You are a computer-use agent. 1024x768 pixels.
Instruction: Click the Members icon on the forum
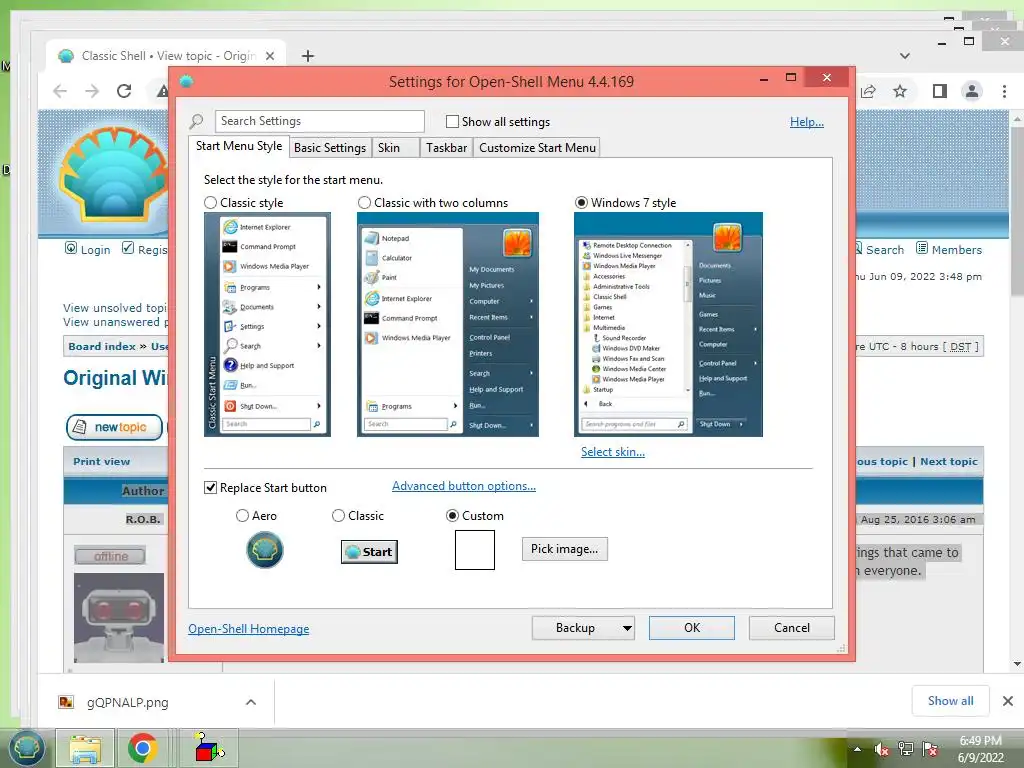[921, 248]
